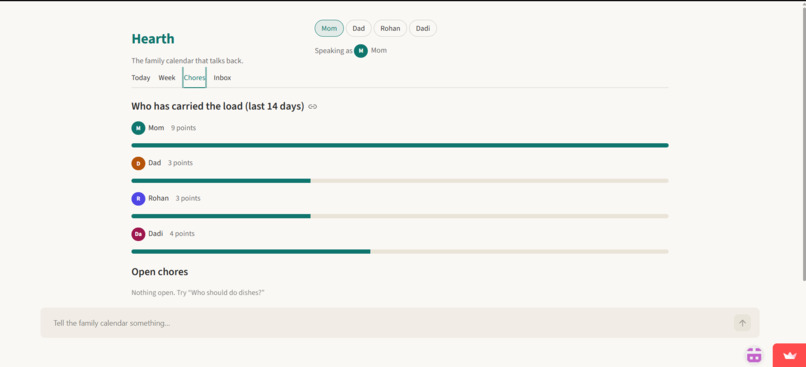The height and width of the screenshot is (367, 806).
Task: Click the "9 points" label
Action: pos(184,128)
